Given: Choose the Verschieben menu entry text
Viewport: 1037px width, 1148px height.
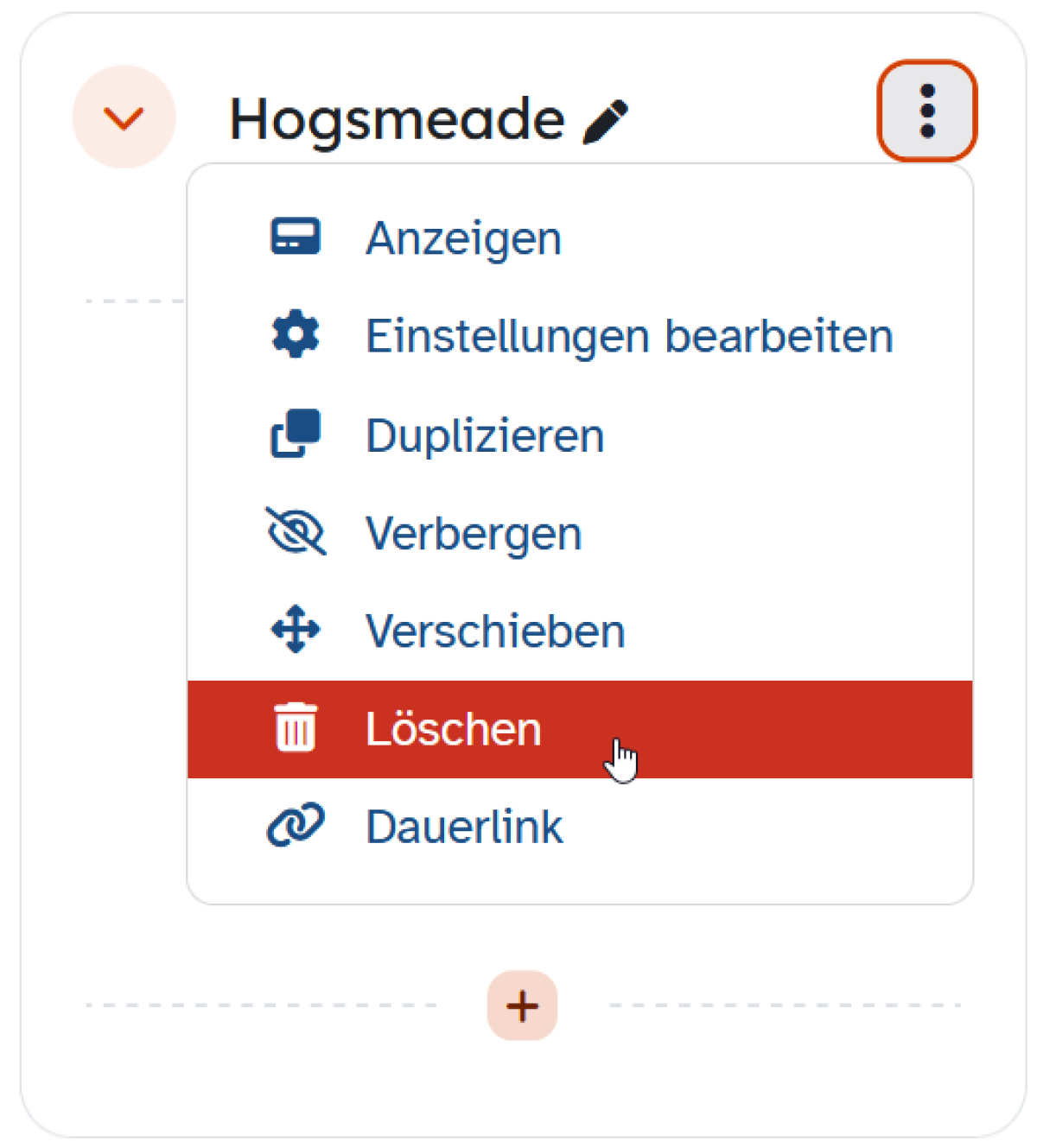Looking at the screenshot, I should 495,631.
